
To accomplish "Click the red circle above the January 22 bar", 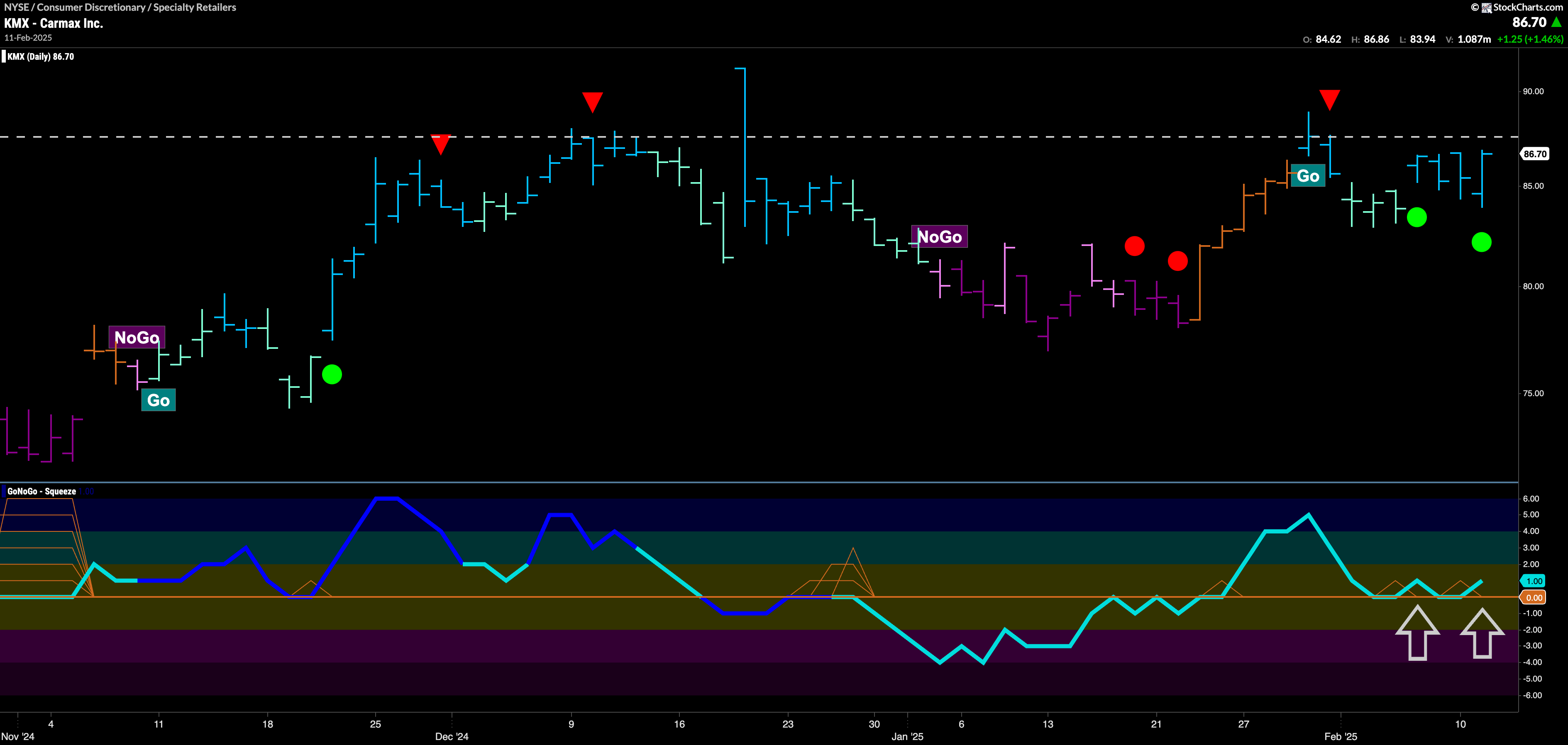I will pyautogui.click(x=1178, y=261).
